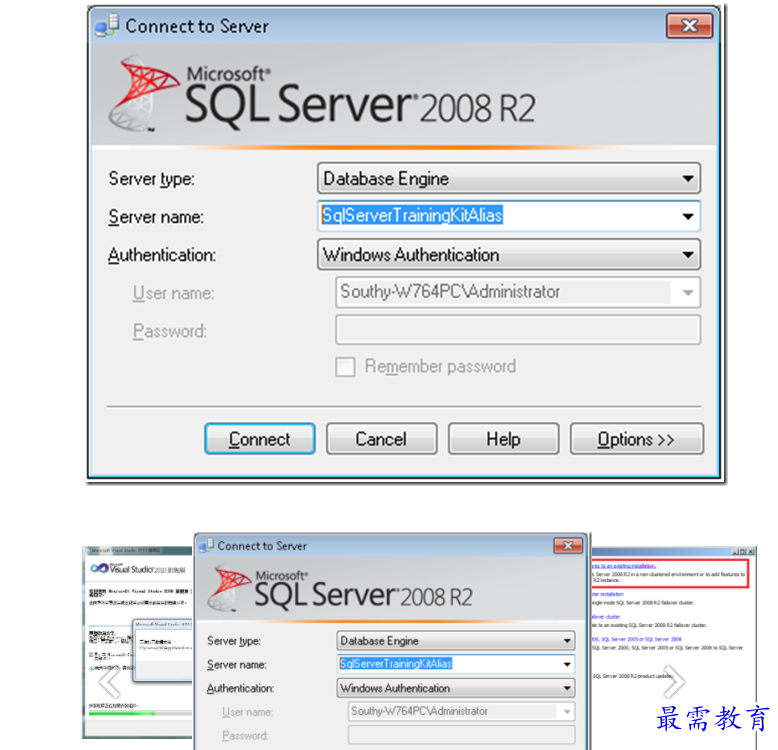Open Server type dropdown in large dialog
Image resolution: width=778 pixels, height=750 pixels.
509,178
